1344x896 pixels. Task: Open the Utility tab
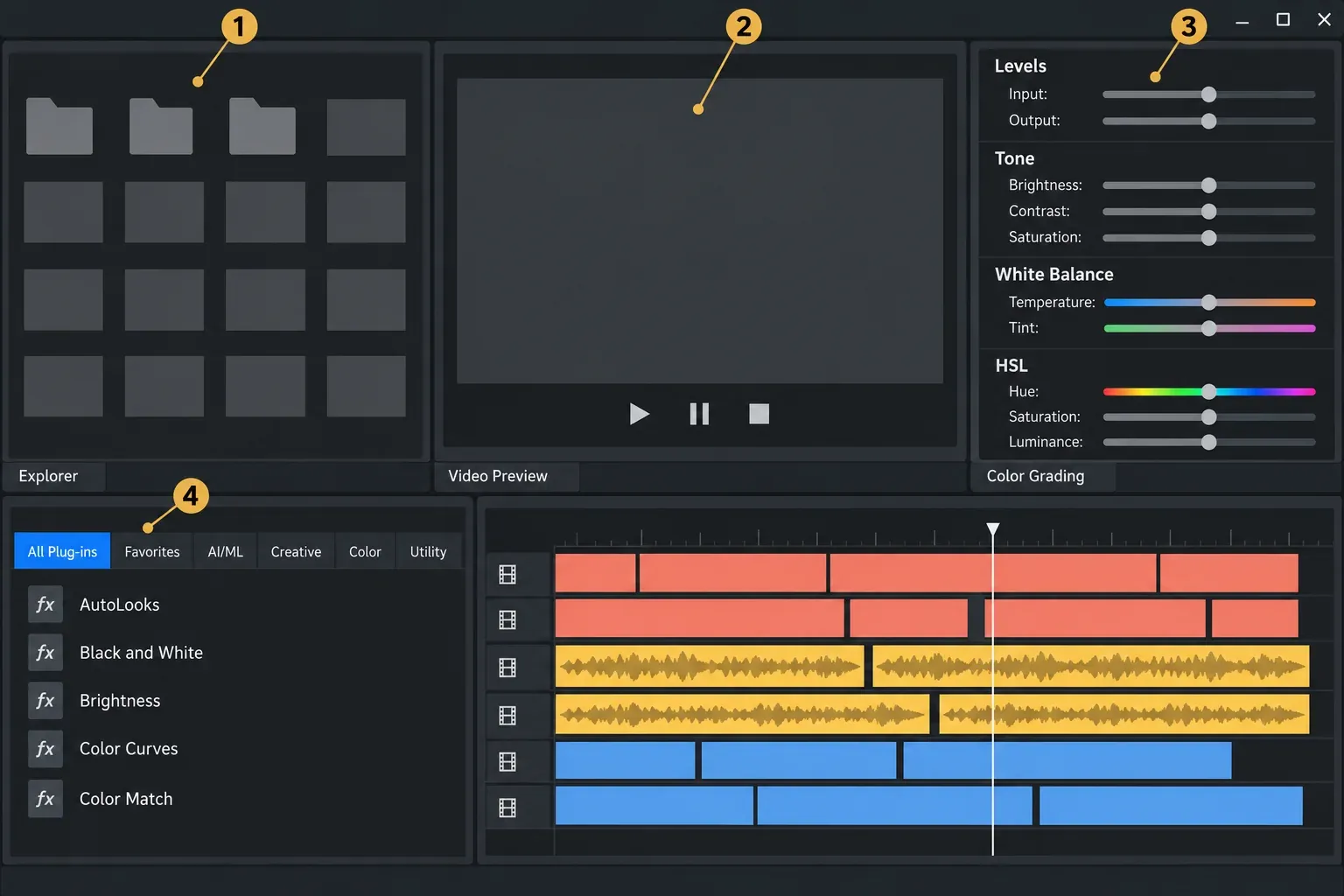point(428,551)
